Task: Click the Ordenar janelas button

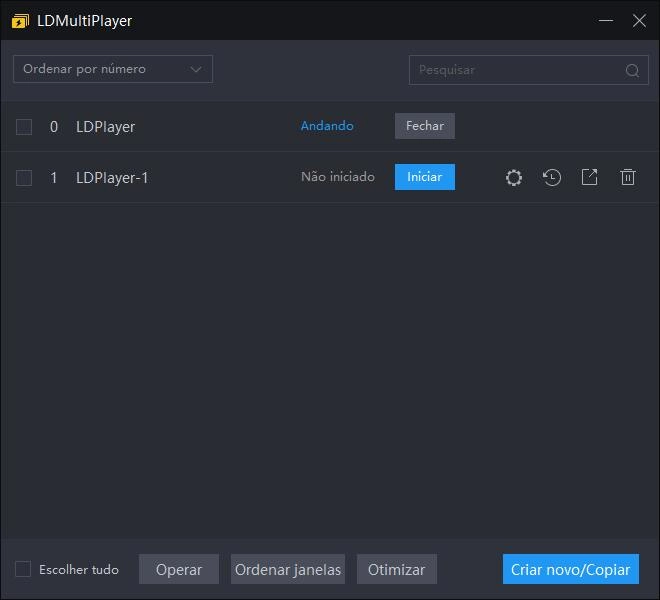Action: [288, 569]
